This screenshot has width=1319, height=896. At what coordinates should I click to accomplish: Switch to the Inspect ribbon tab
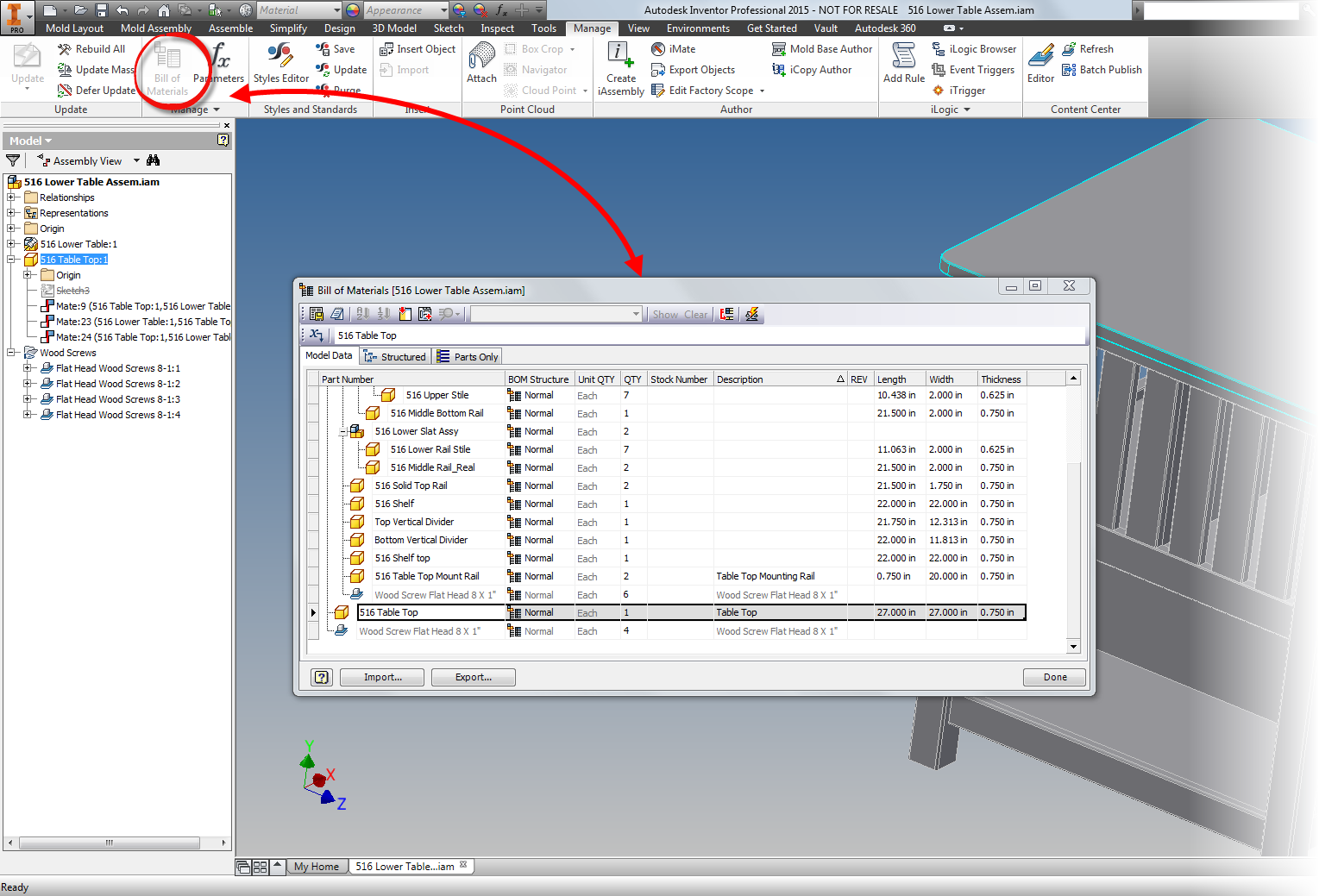coord(498,28)
